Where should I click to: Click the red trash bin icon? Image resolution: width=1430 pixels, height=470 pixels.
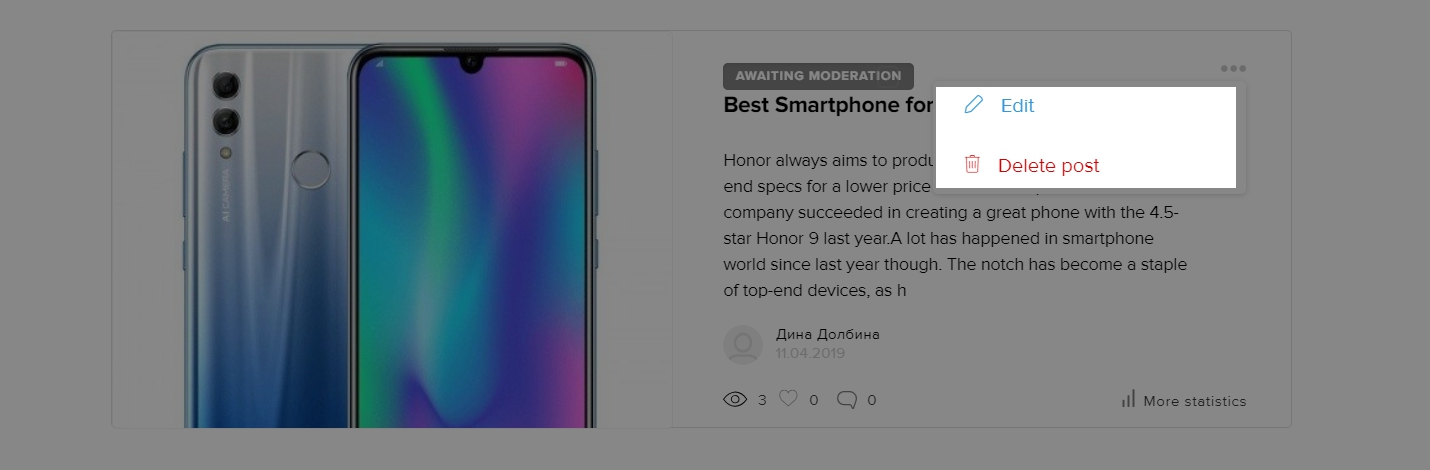tap(972, 165)
